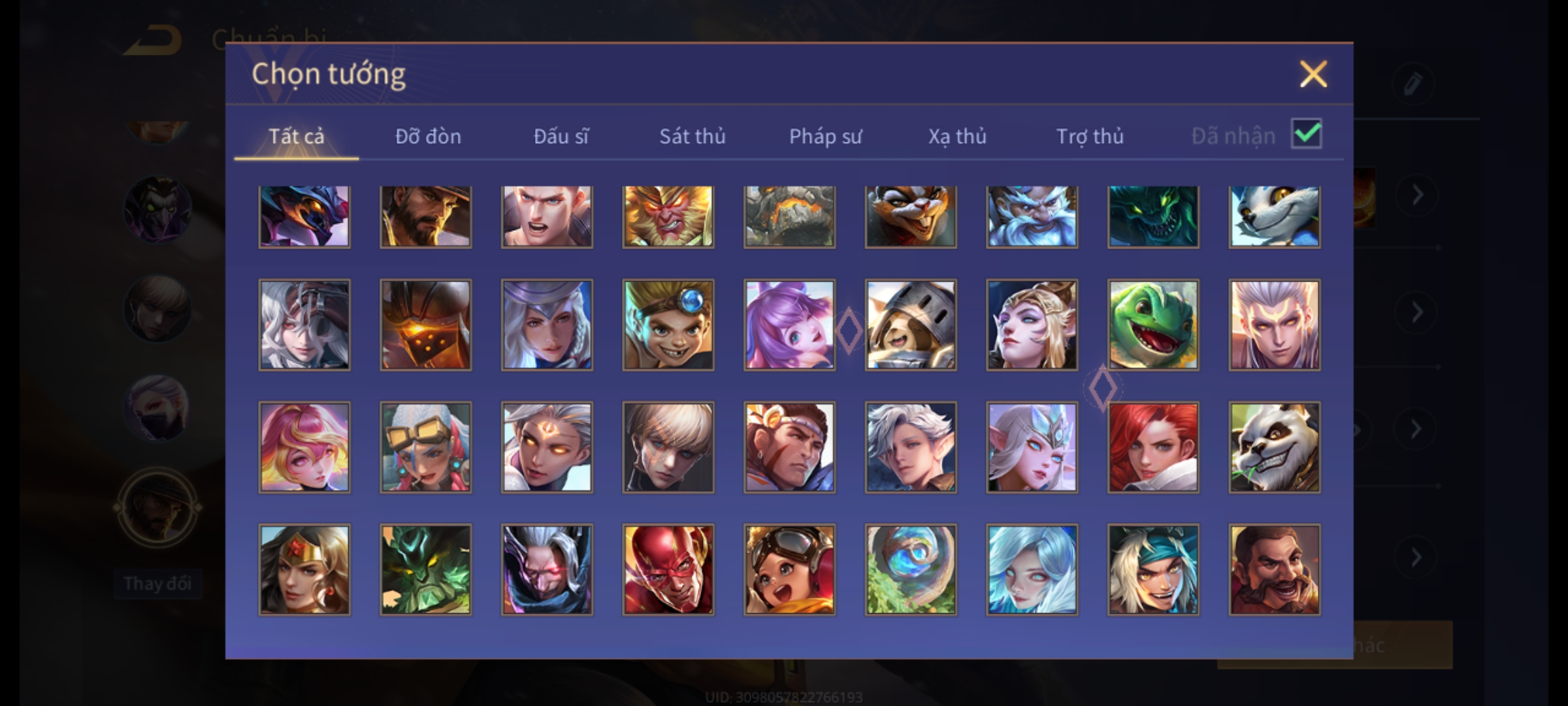Switch to the Đỡ đòn tab
Screen dimensions: 1568x706
pyautogui.click(x=429, y=136)
